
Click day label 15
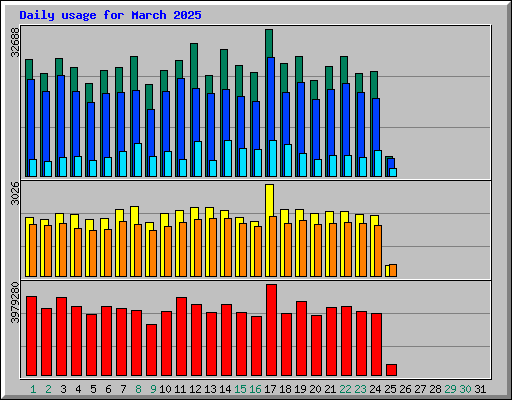(x=240, y=389)
